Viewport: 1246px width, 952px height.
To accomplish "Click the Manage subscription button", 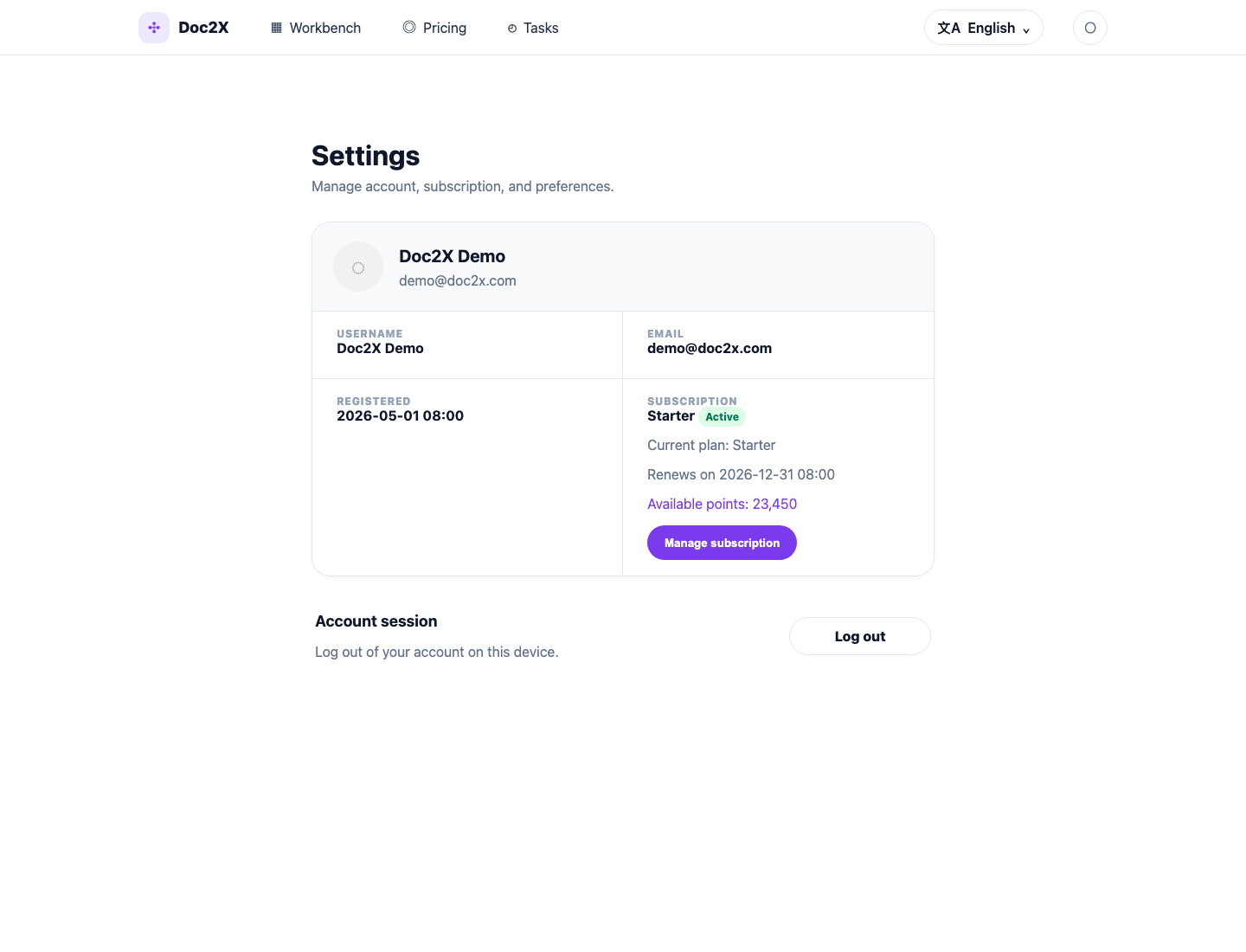I will pos(722,543).
